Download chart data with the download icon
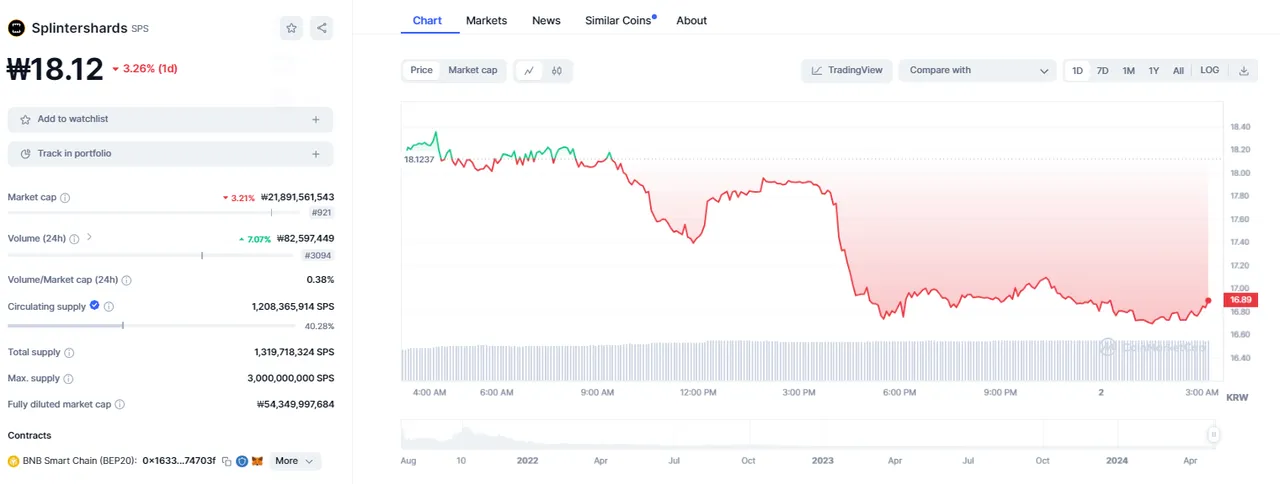The width and height of the screenshot is (1280, 484). 1244,71
